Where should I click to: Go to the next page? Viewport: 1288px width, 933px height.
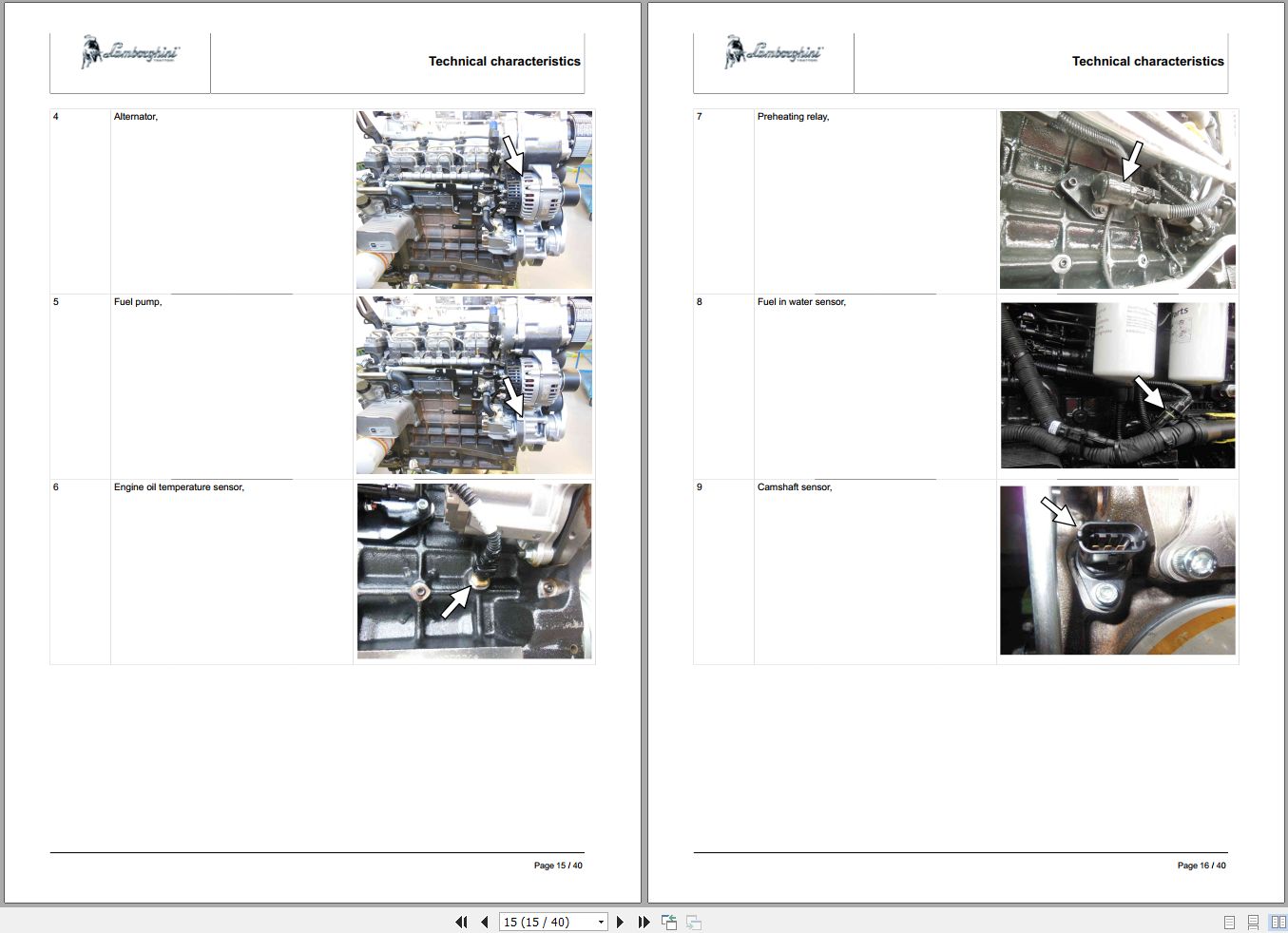(620, 922)
